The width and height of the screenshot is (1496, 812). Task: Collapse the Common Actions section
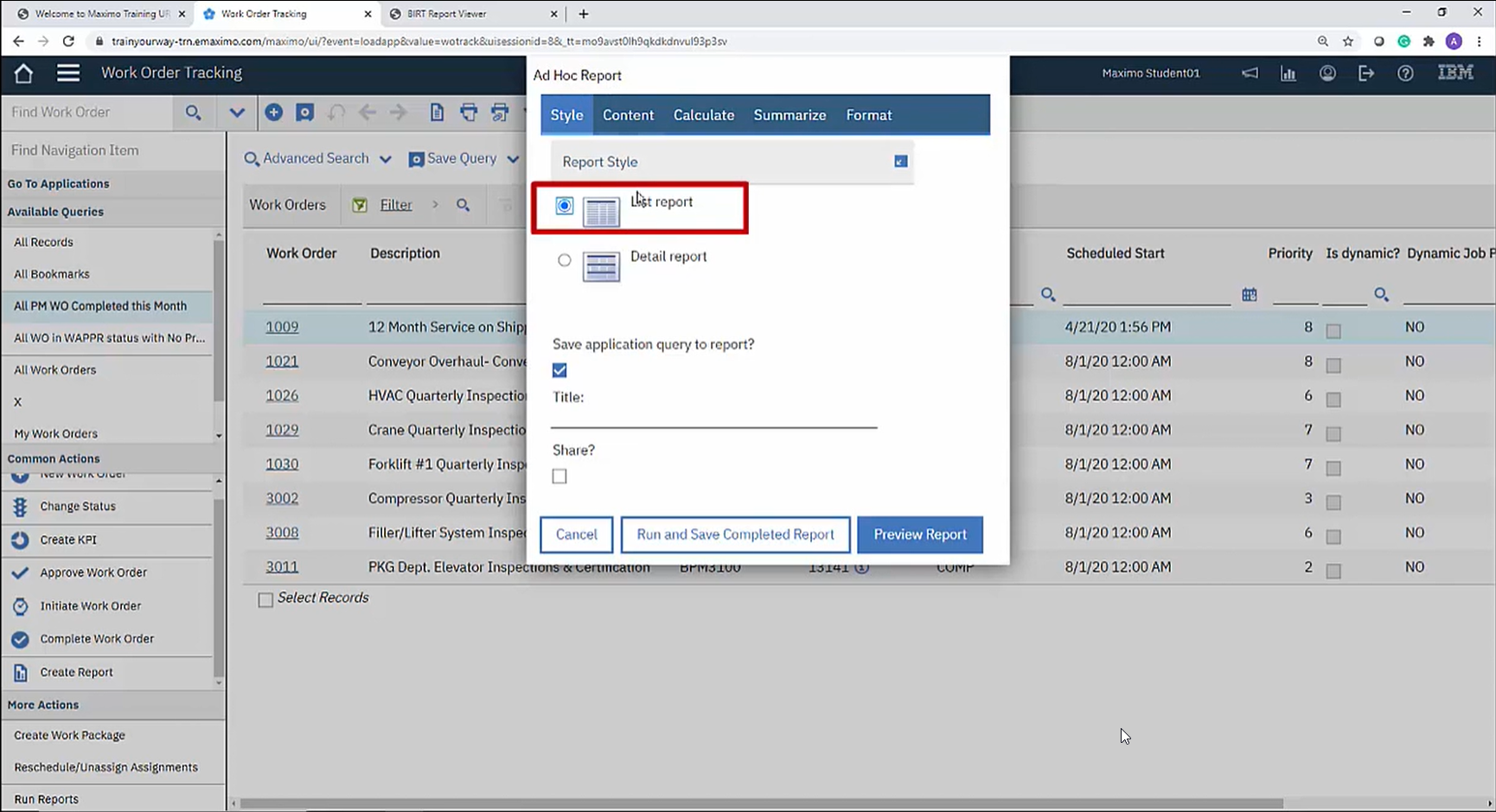[x=54, y=458]
